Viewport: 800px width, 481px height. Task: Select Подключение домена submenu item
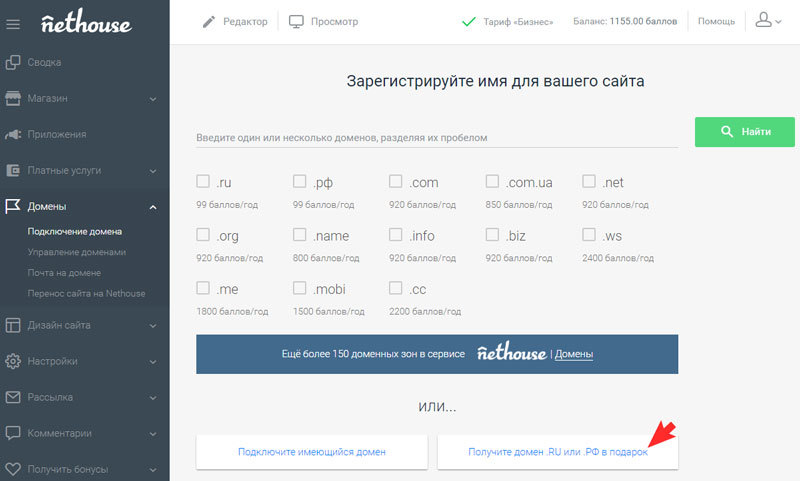74,232
